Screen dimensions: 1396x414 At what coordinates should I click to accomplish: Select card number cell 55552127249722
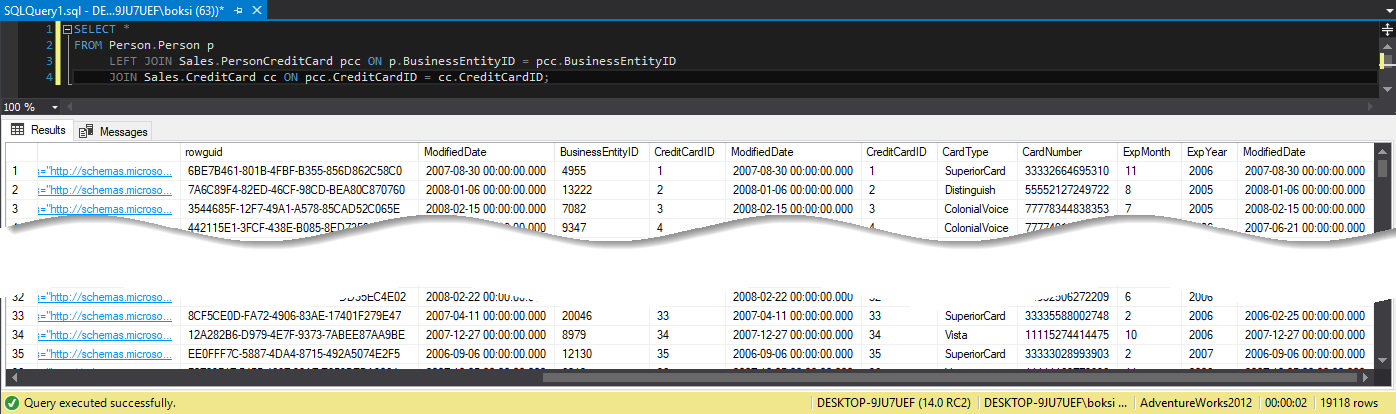pos(1068,190)
